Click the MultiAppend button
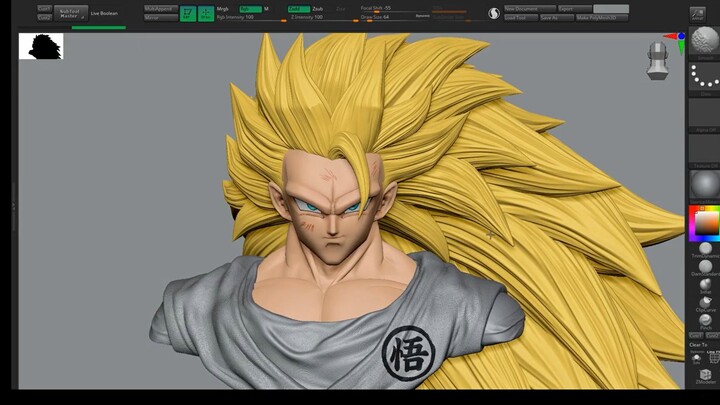The height and width of the screenshot is (405, 720). [161, 9]
